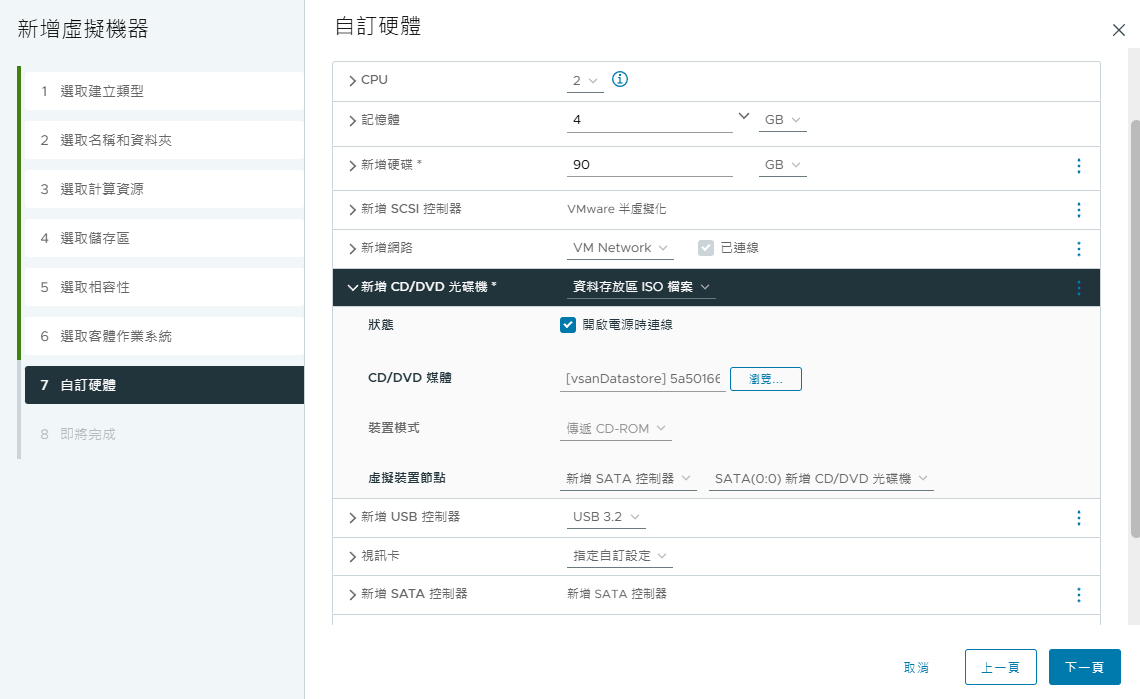This screenshot has height=699, width=1140.
Task: Open the new network three-dot menu
Action: click(x=1078, y=249)
